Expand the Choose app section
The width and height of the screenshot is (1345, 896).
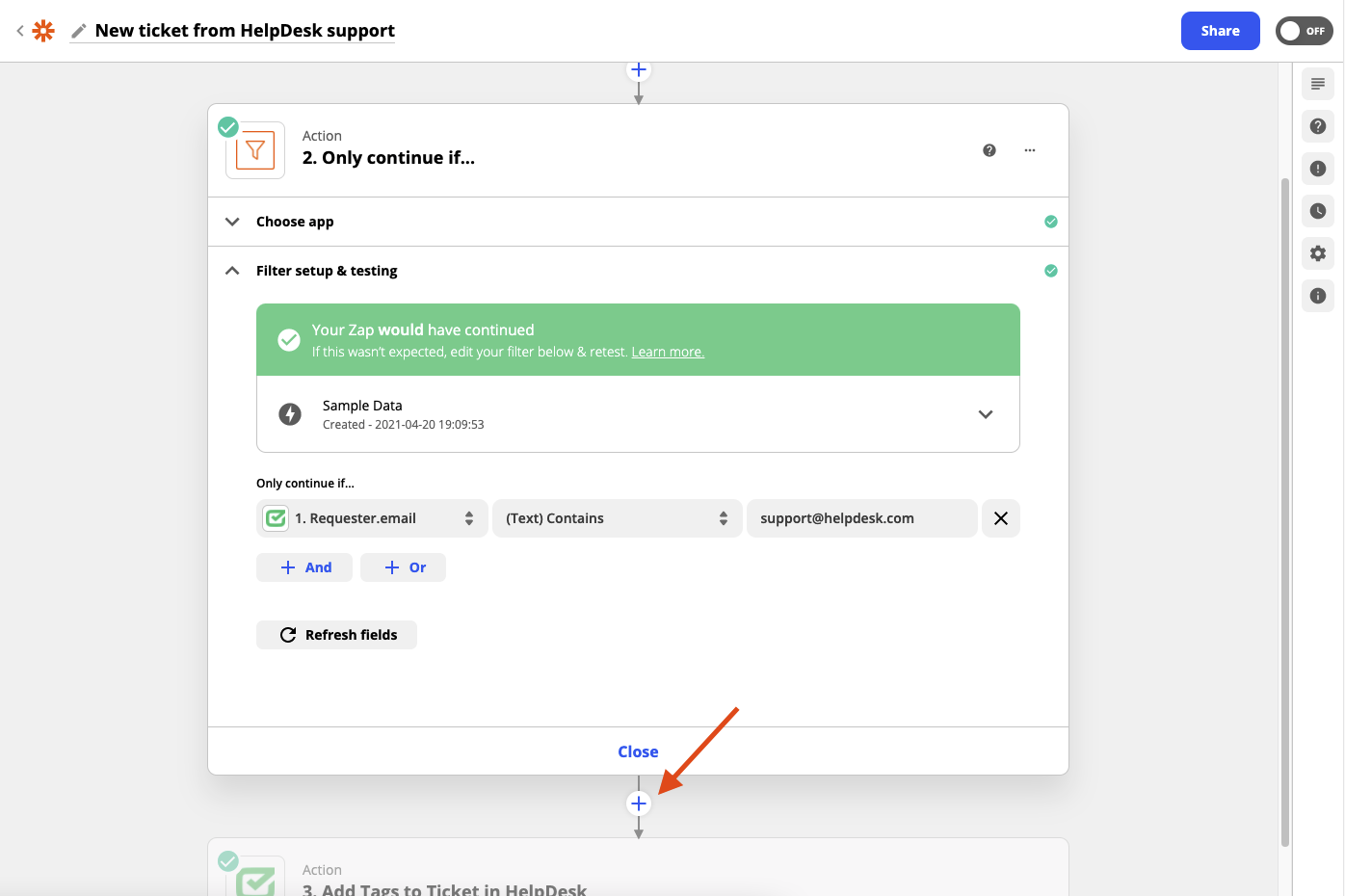[638, 222]
